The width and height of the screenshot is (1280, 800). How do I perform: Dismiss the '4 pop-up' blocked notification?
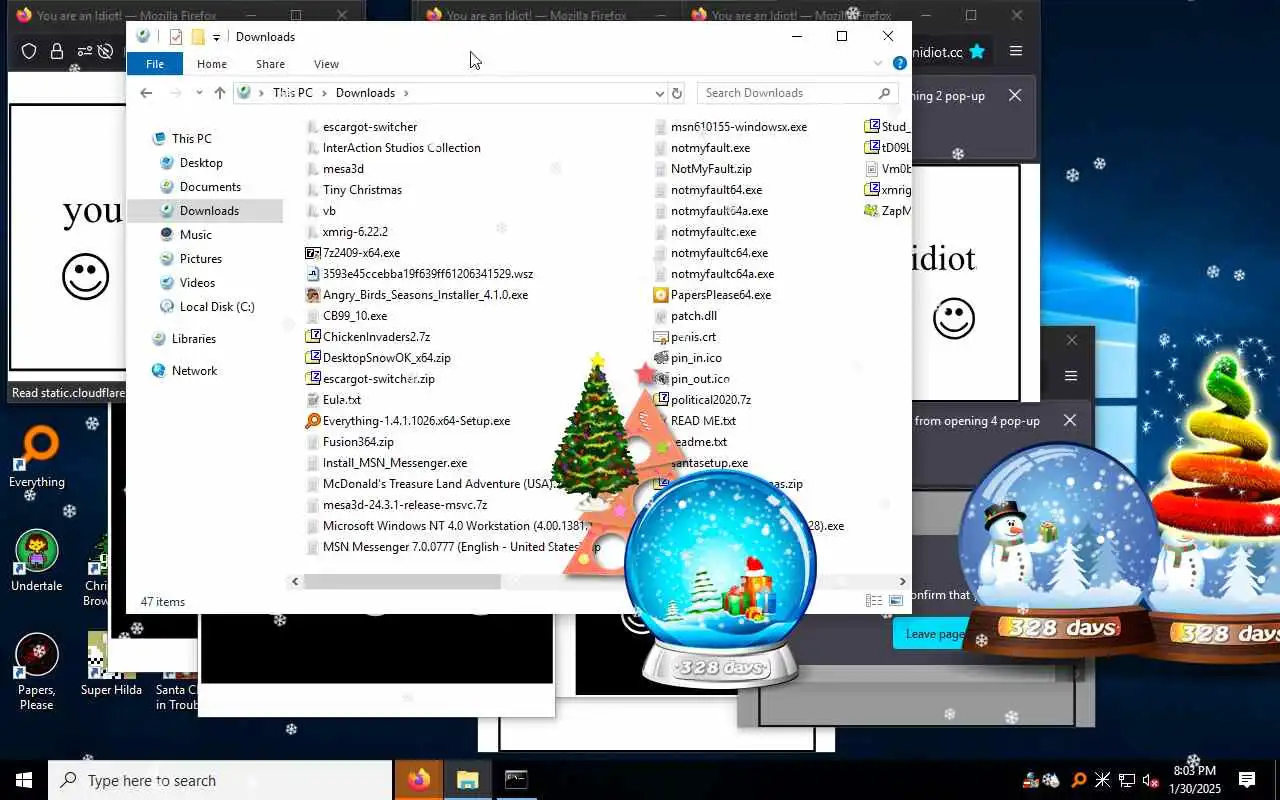tap(1070, 421)
